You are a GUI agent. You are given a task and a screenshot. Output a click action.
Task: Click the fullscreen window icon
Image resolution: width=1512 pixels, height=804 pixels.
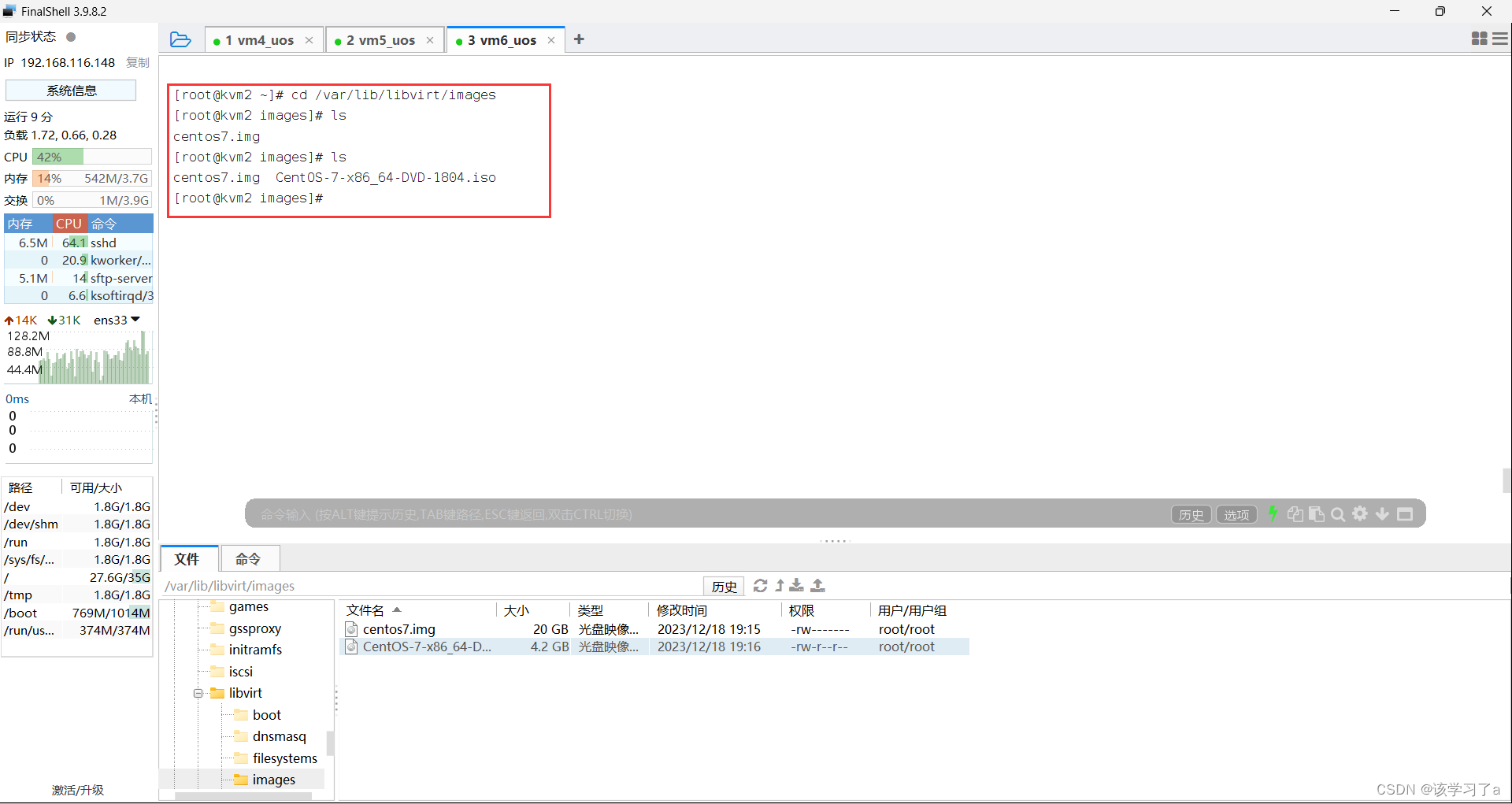[1405, 514]
